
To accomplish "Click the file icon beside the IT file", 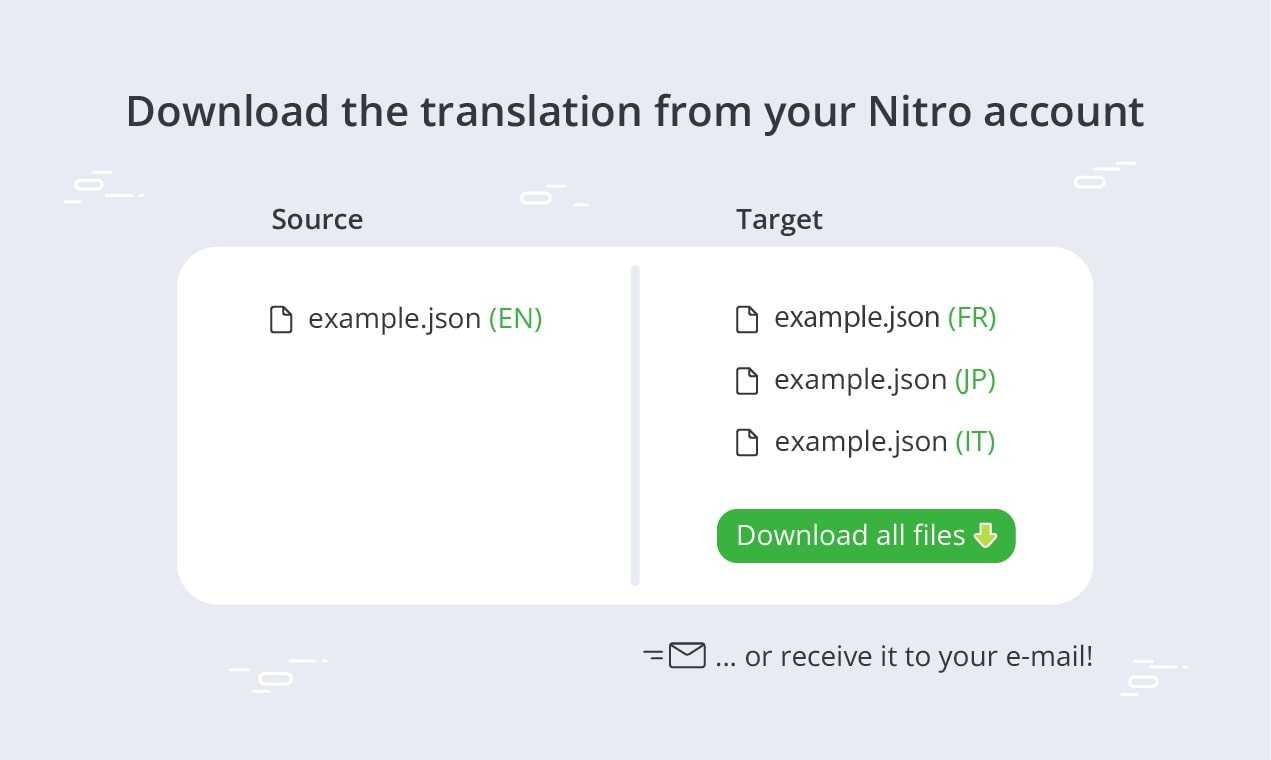I will 747,443.
